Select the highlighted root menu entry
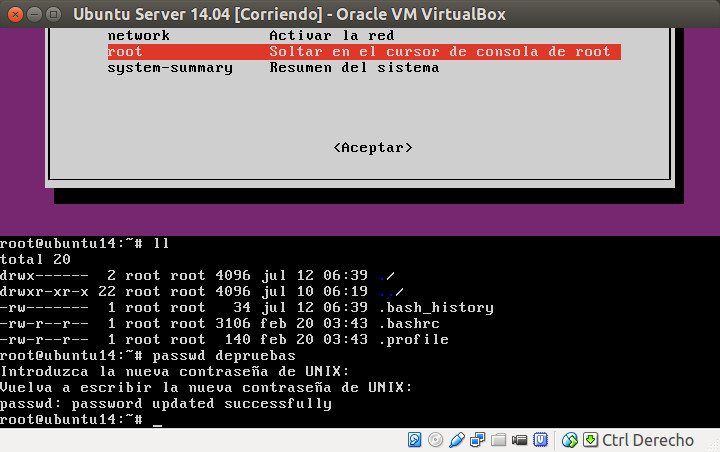This screenshot has width=720, height=452. click(x=364, y=51)
